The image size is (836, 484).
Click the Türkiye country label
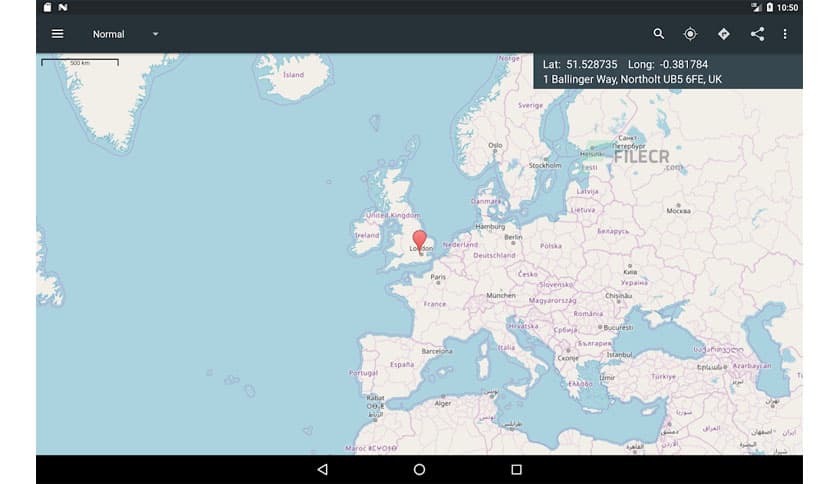click(663, 376)
